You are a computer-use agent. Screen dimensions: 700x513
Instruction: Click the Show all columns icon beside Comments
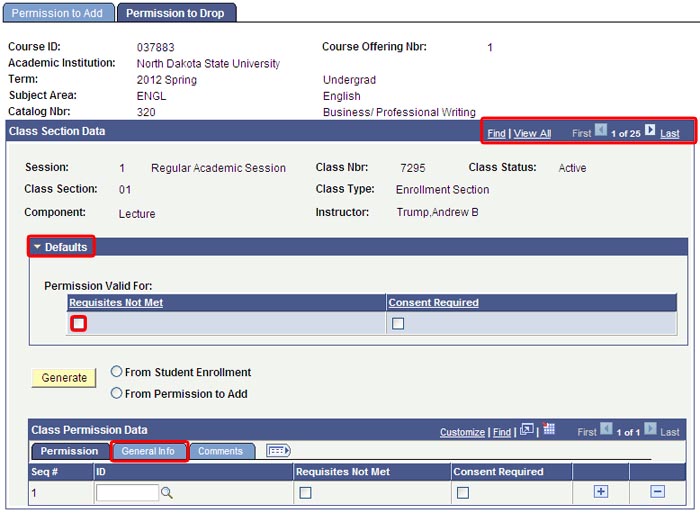point(278,451)
